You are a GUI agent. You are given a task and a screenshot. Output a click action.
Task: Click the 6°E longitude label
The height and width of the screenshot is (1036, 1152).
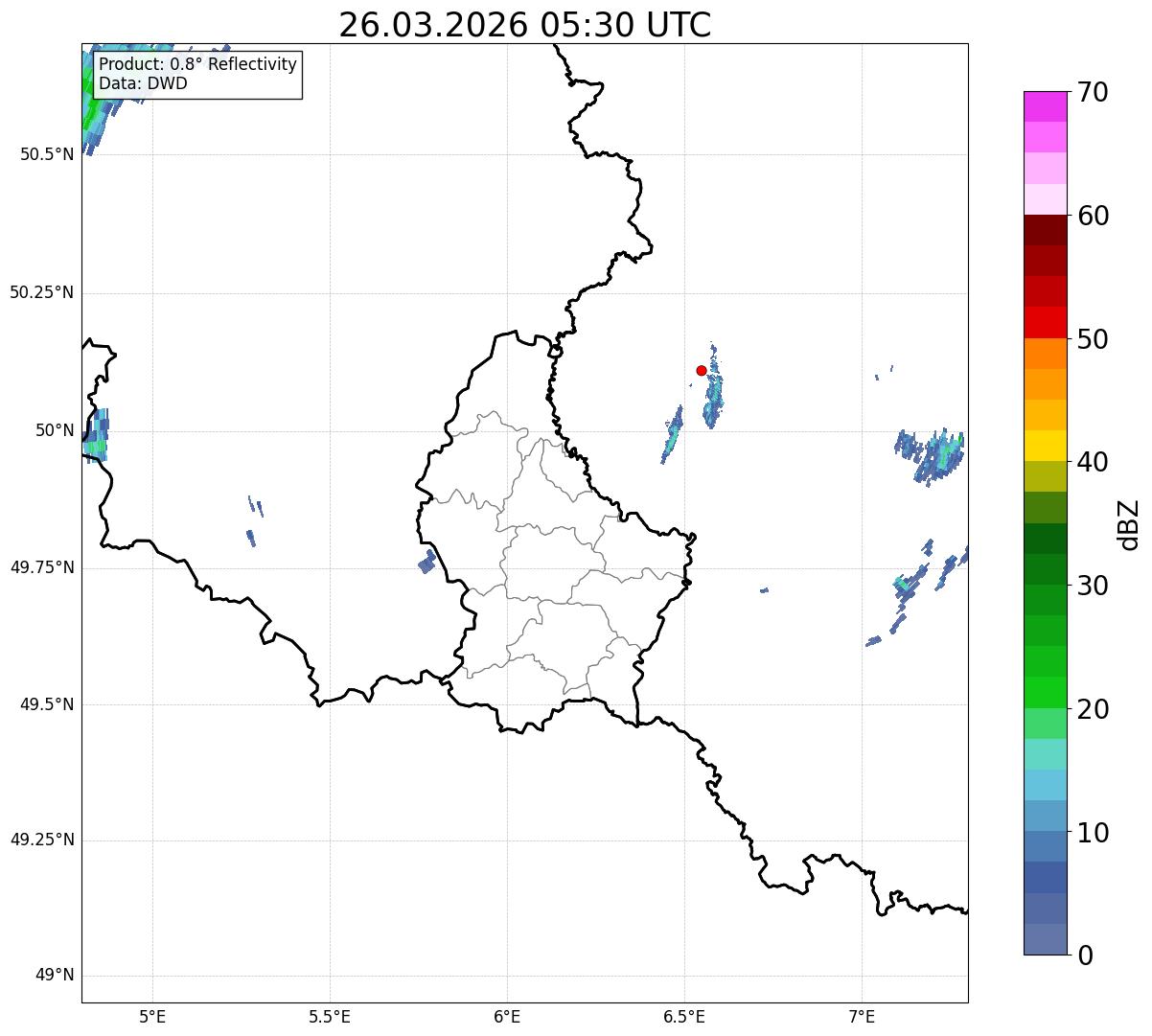[507, 1017]
